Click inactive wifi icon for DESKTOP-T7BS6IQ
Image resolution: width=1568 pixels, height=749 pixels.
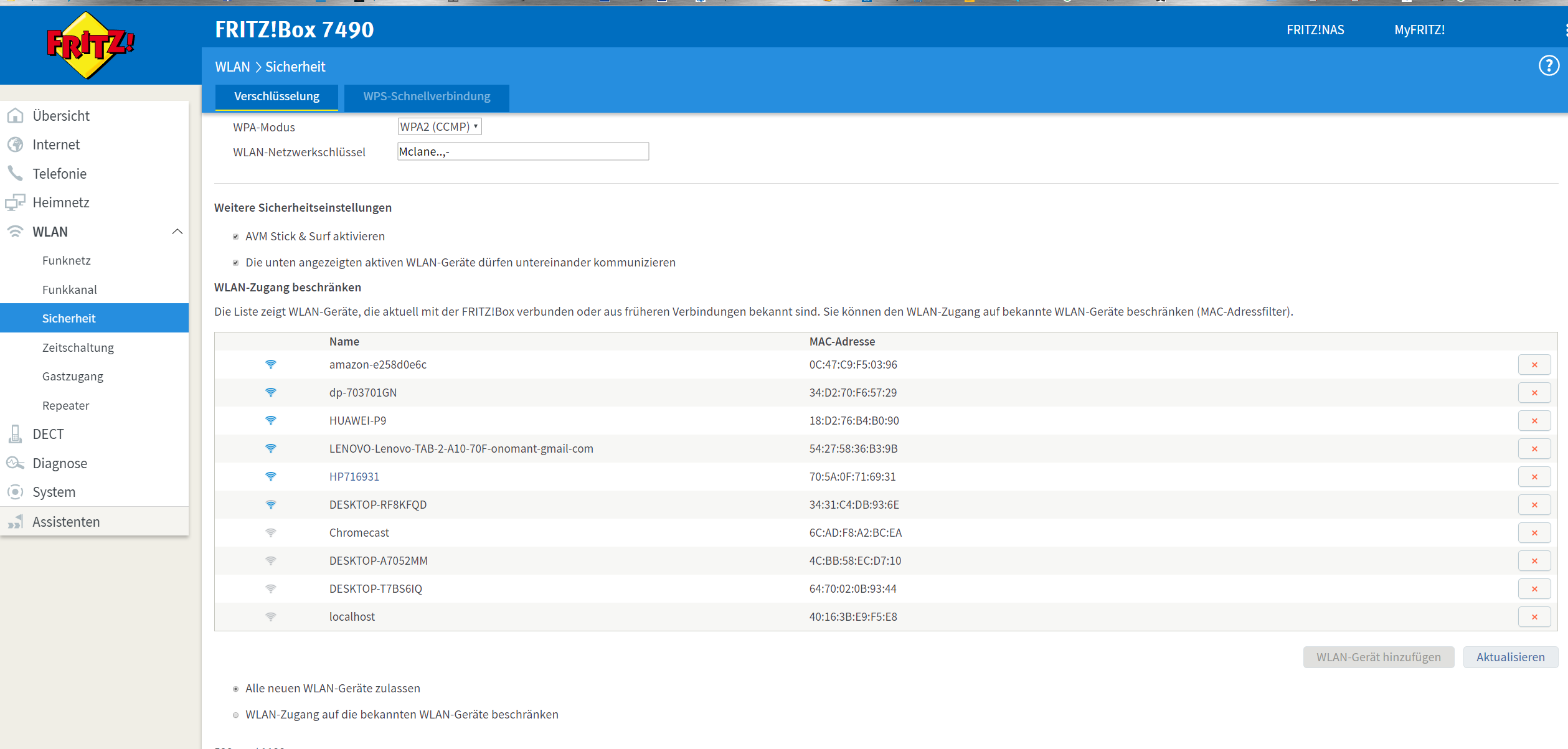click(271, 588)
